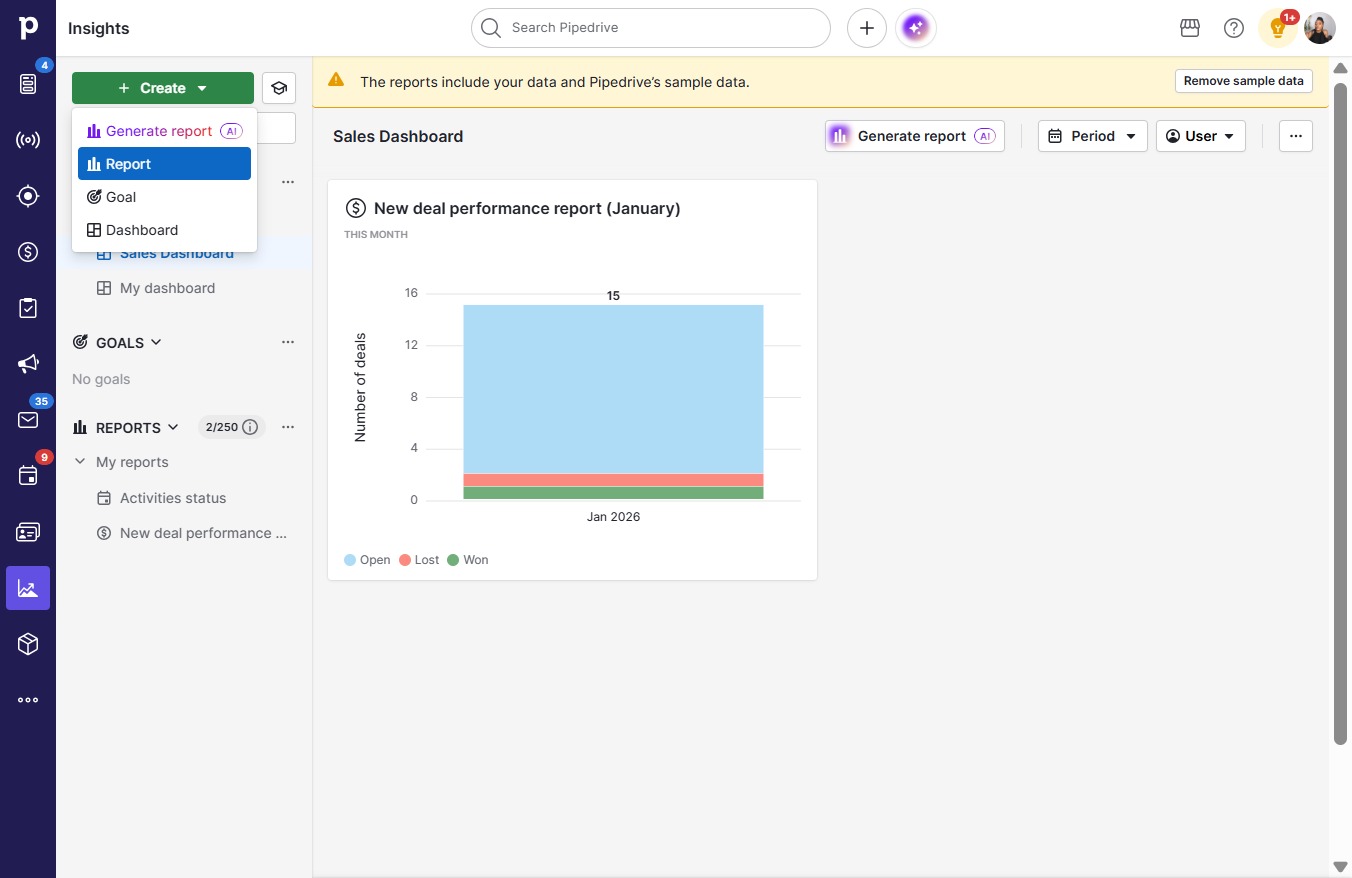Open the AI assistant sparkle button
The image size is (1352, 878).
click(x=916, y=28)
